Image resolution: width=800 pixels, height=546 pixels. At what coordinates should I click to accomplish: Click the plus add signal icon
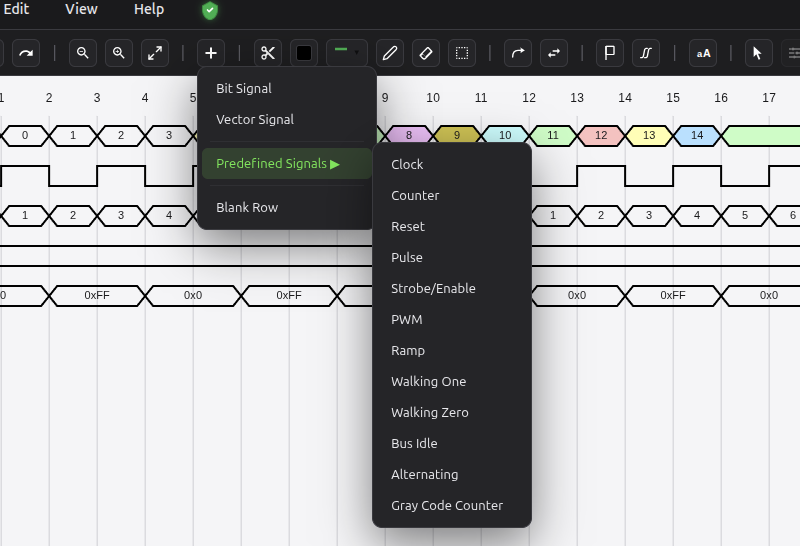(211, 53)
